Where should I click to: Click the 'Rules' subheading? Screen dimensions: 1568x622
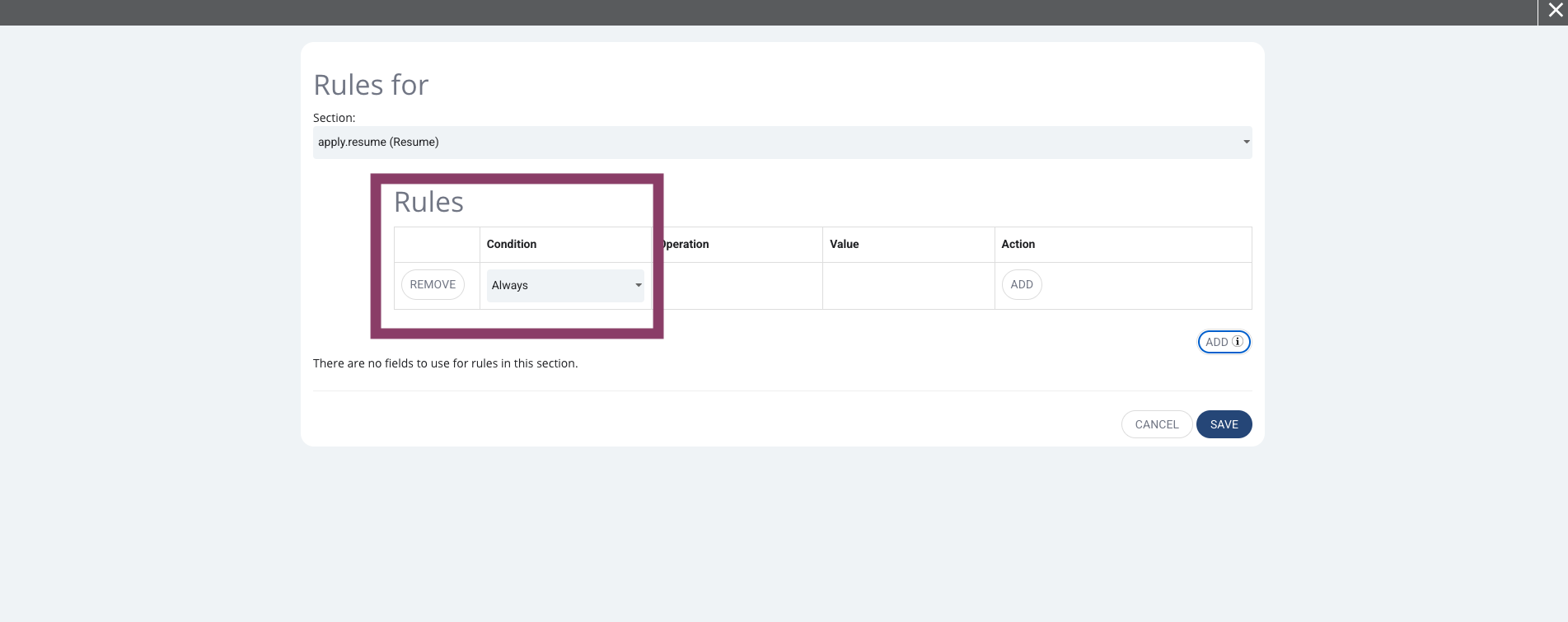click(428, 202)
